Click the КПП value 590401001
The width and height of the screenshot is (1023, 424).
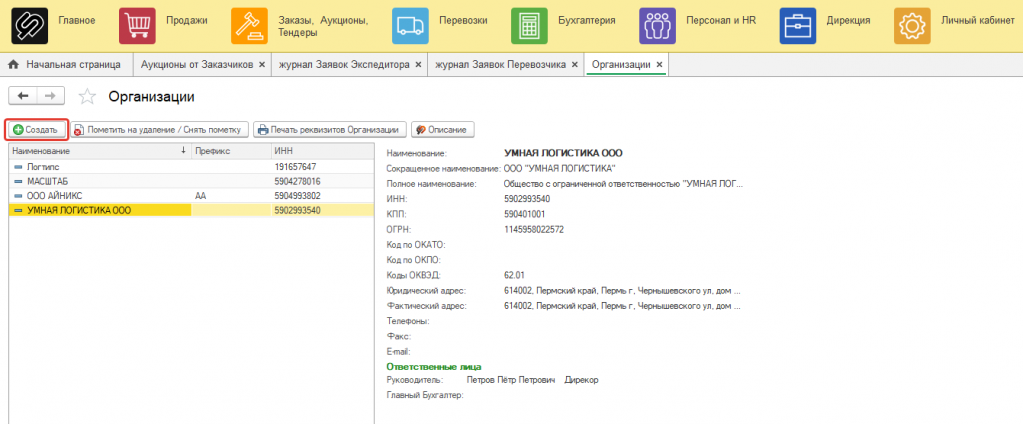(x=525, y=213)
